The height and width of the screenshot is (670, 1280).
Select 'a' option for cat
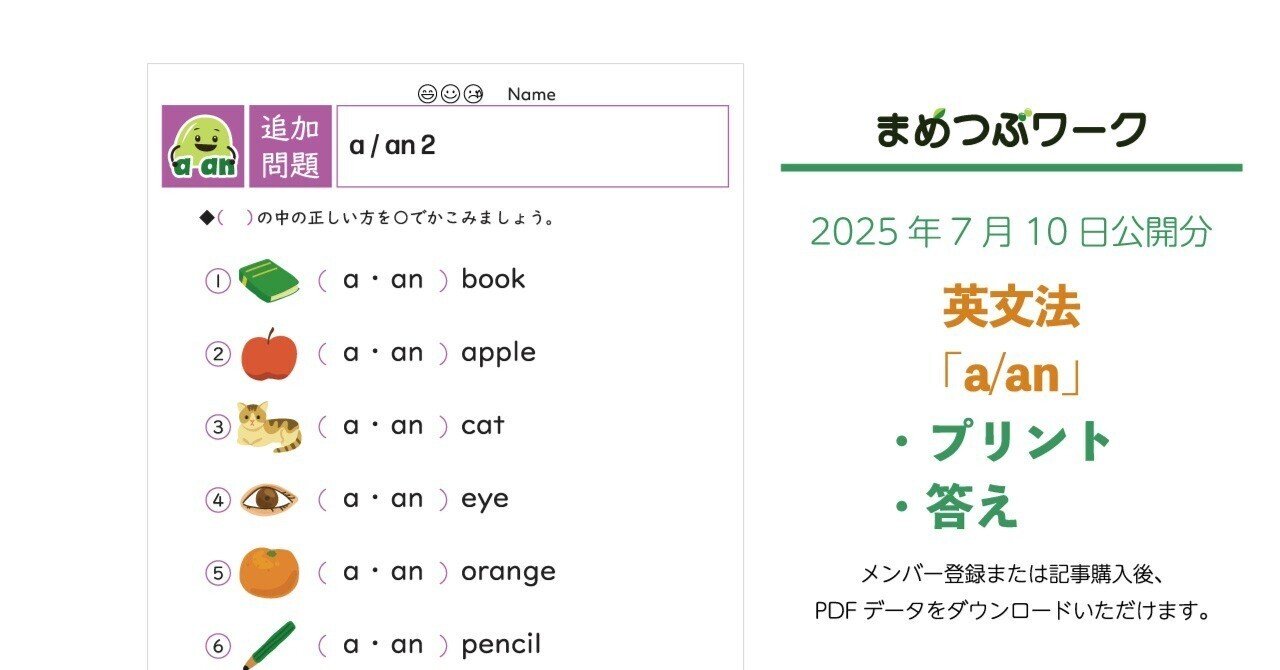(x=350, y=426)
